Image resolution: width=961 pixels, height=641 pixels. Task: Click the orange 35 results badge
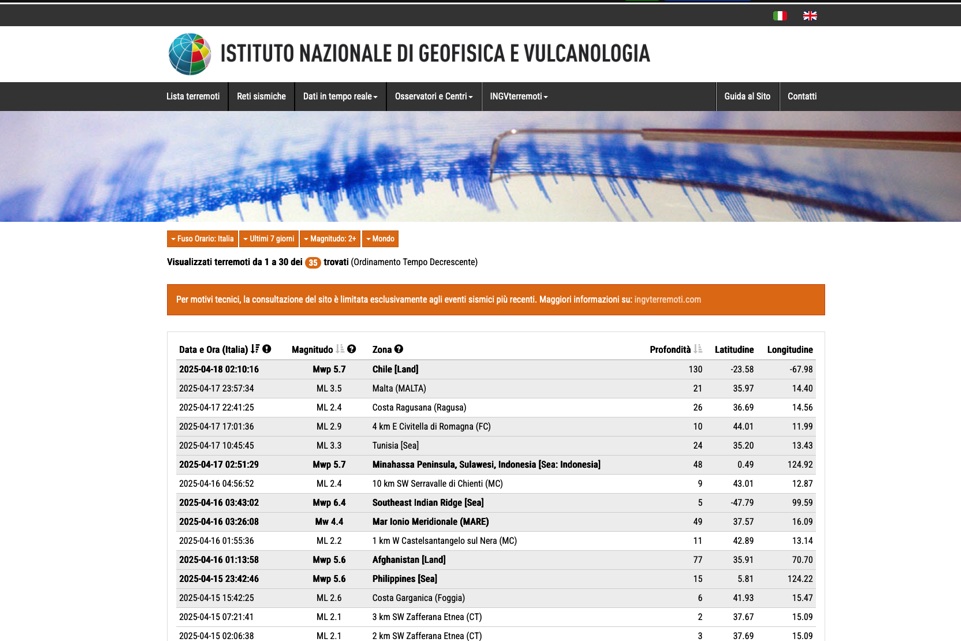pos(311,262)
